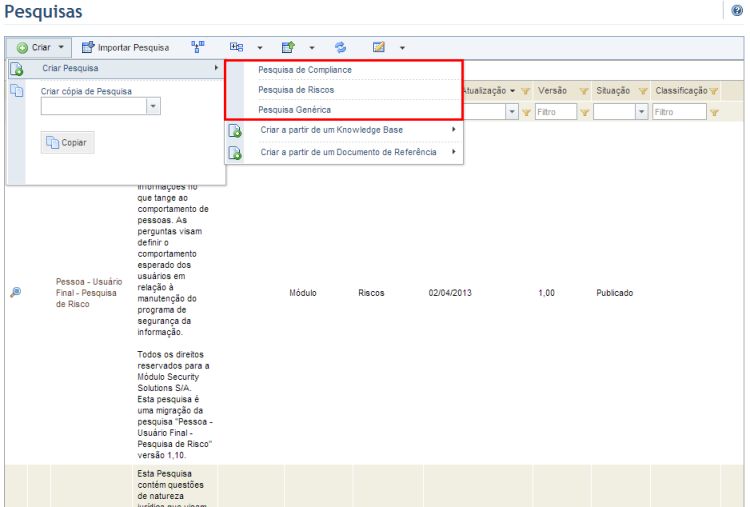Viewport: 750px width, 507px height.
Task: Open dropdown arrow beside edit pencil icon
Action: click(x=402, y=48)
